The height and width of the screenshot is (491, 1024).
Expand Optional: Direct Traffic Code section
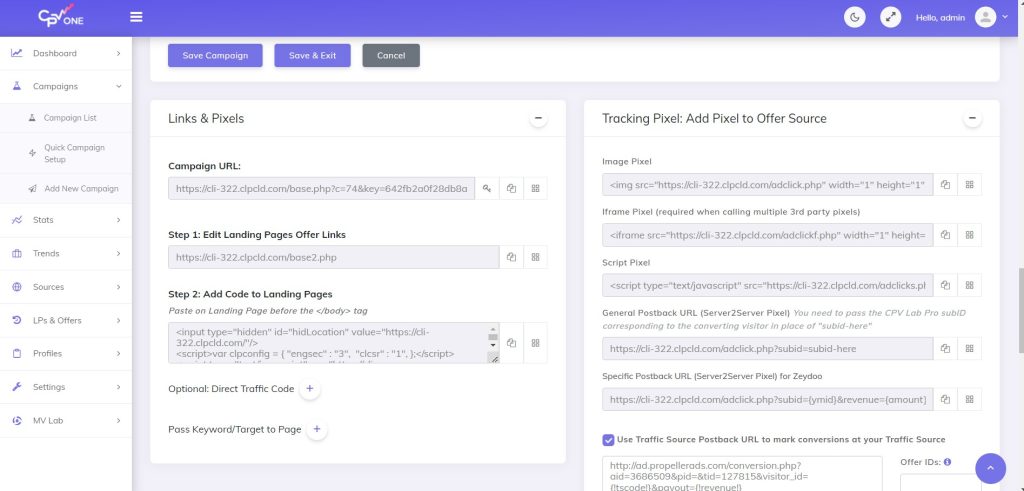pyautogui.click(x=310, y=388)
